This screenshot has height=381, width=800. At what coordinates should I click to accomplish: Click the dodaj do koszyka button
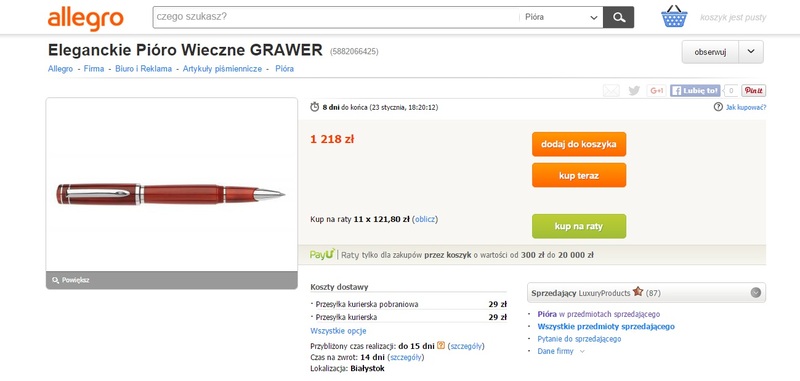click(x=579, y=144)
